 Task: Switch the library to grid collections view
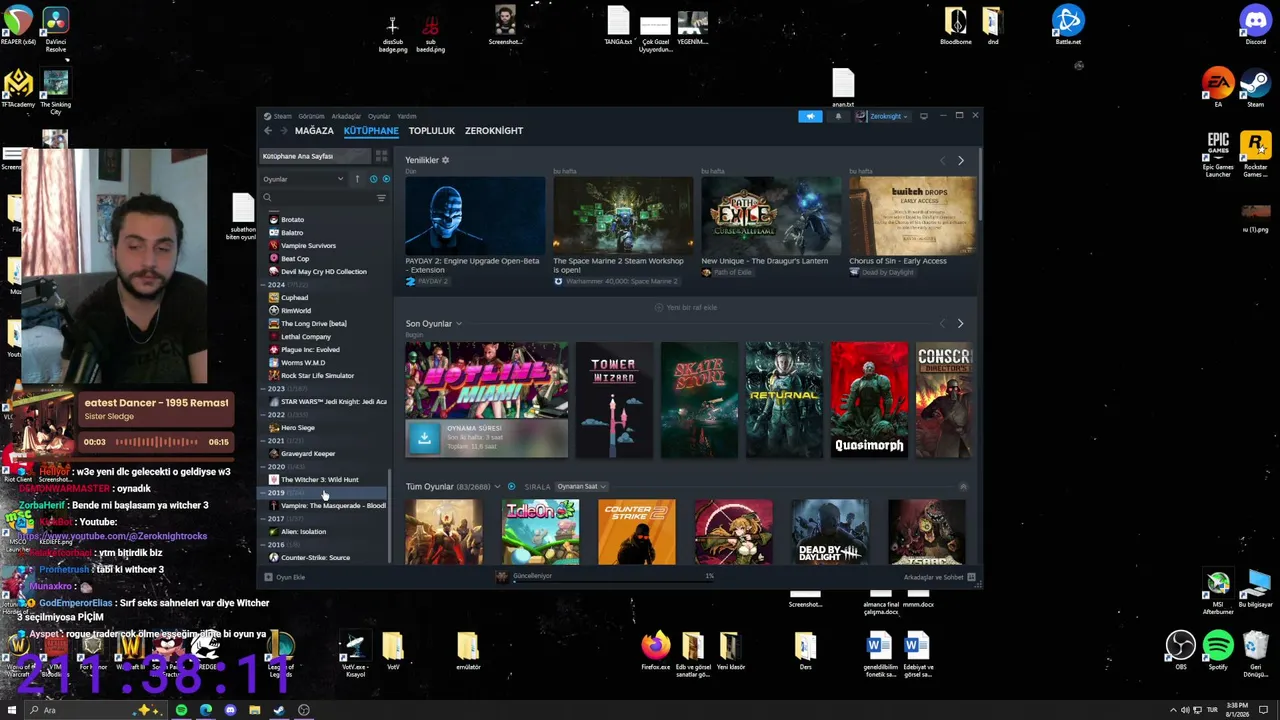(x=381, y=156)
